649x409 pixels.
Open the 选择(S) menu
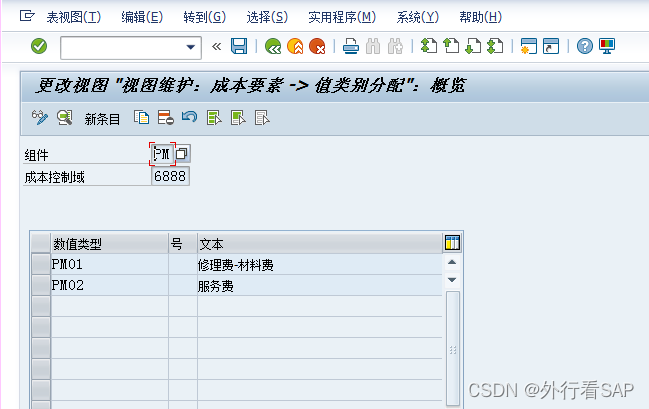click(x=267, y=17)
